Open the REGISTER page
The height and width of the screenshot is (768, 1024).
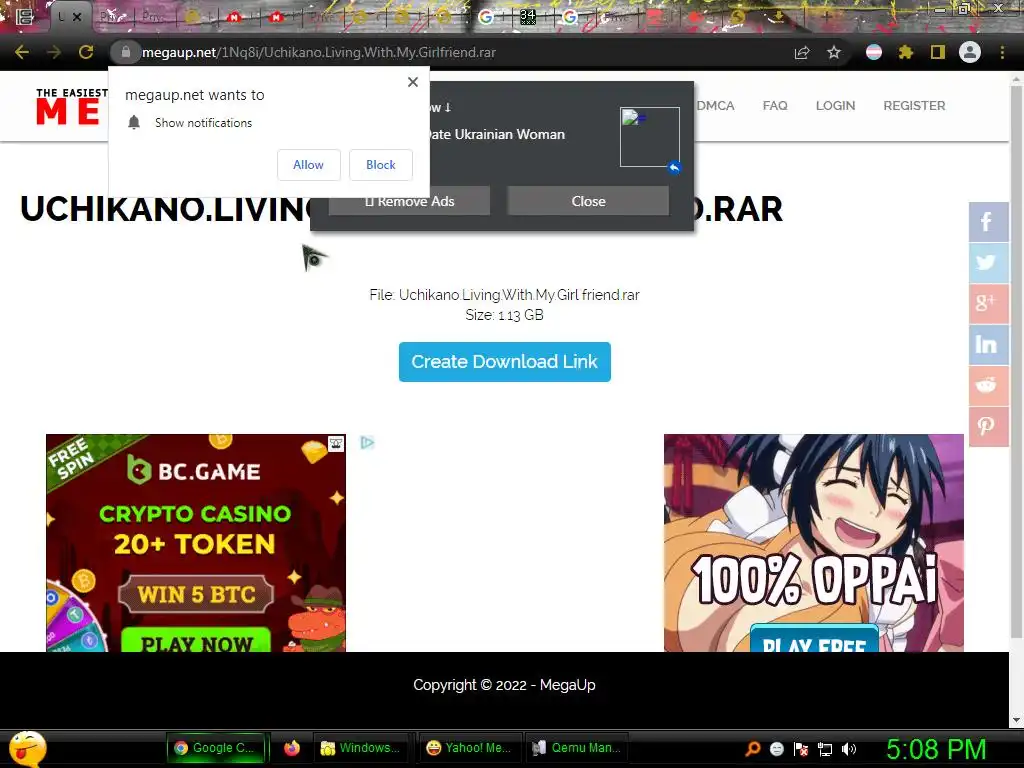click(x=914, y=106)
